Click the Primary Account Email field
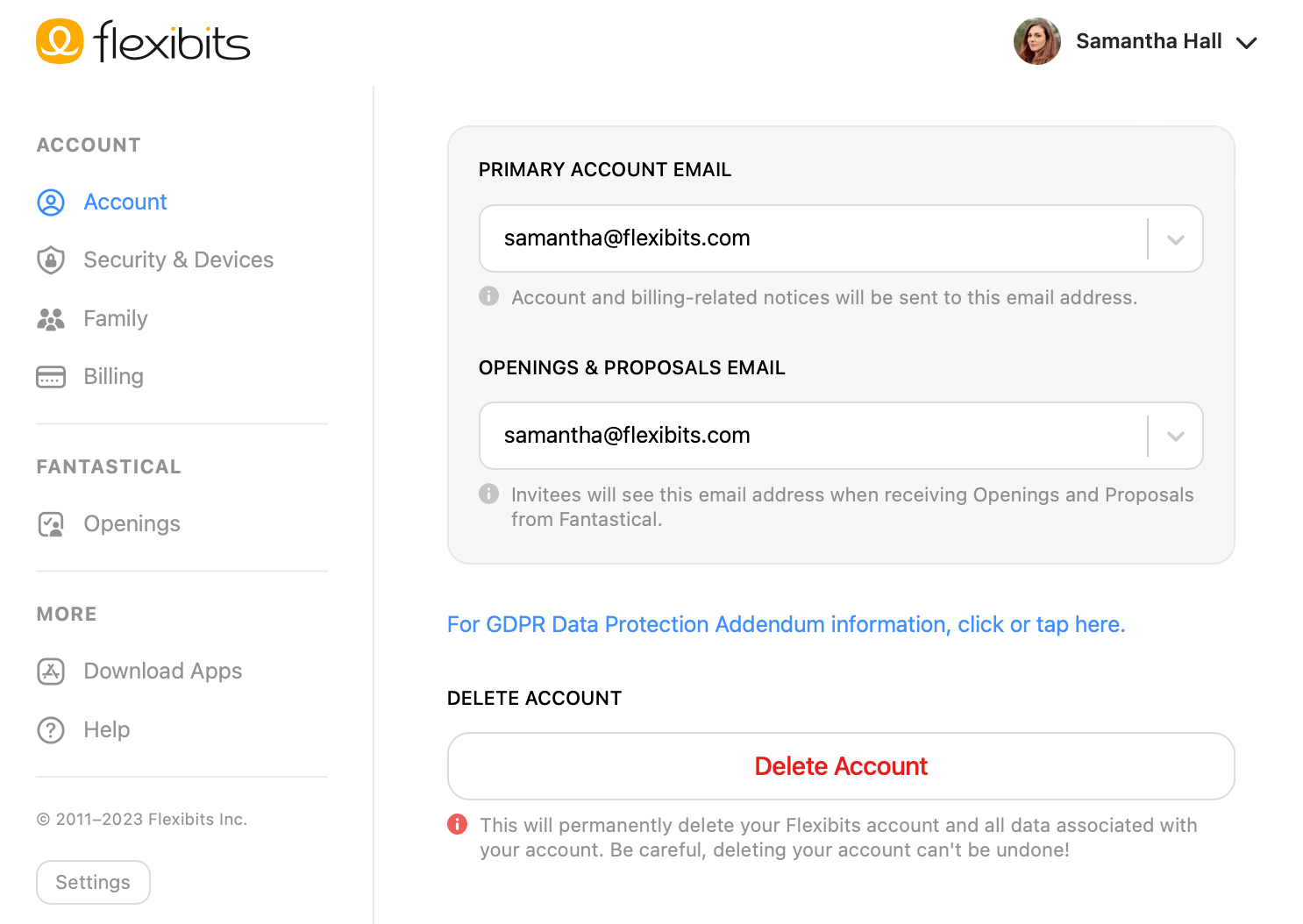This screenshot has width=1303, height=924. point(841,238)
